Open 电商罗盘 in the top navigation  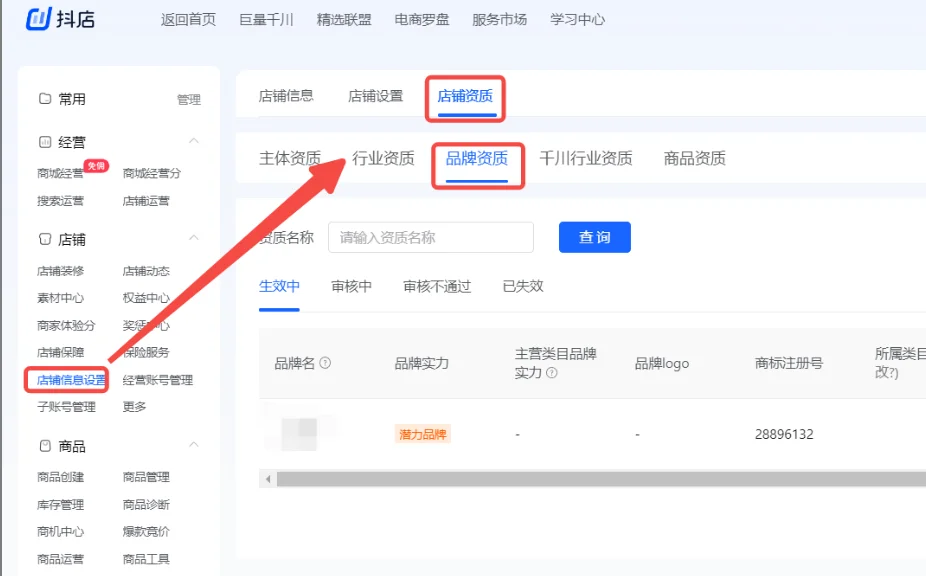tap(421, 19)
